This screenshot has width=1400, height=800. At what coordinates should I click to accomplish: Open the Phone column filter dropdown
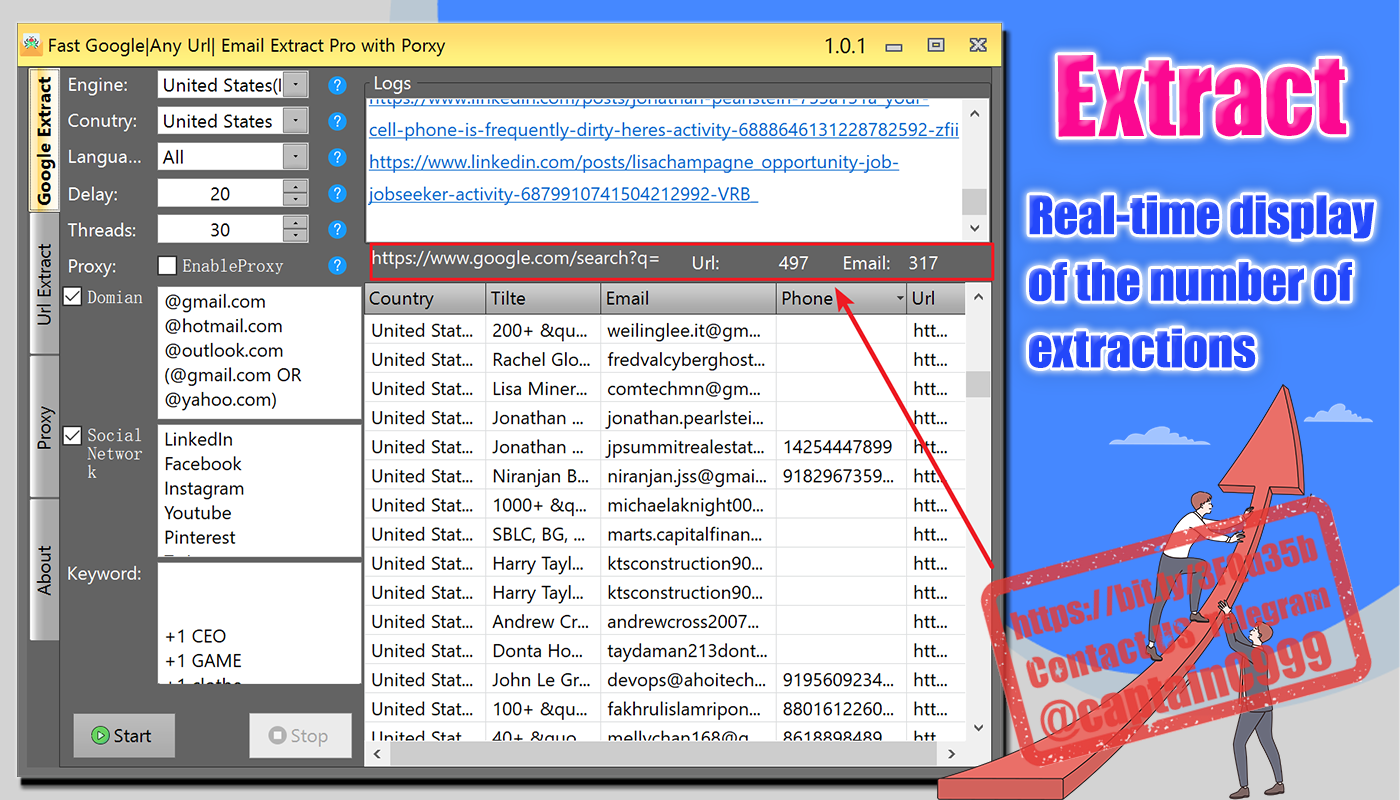point(898,298)
